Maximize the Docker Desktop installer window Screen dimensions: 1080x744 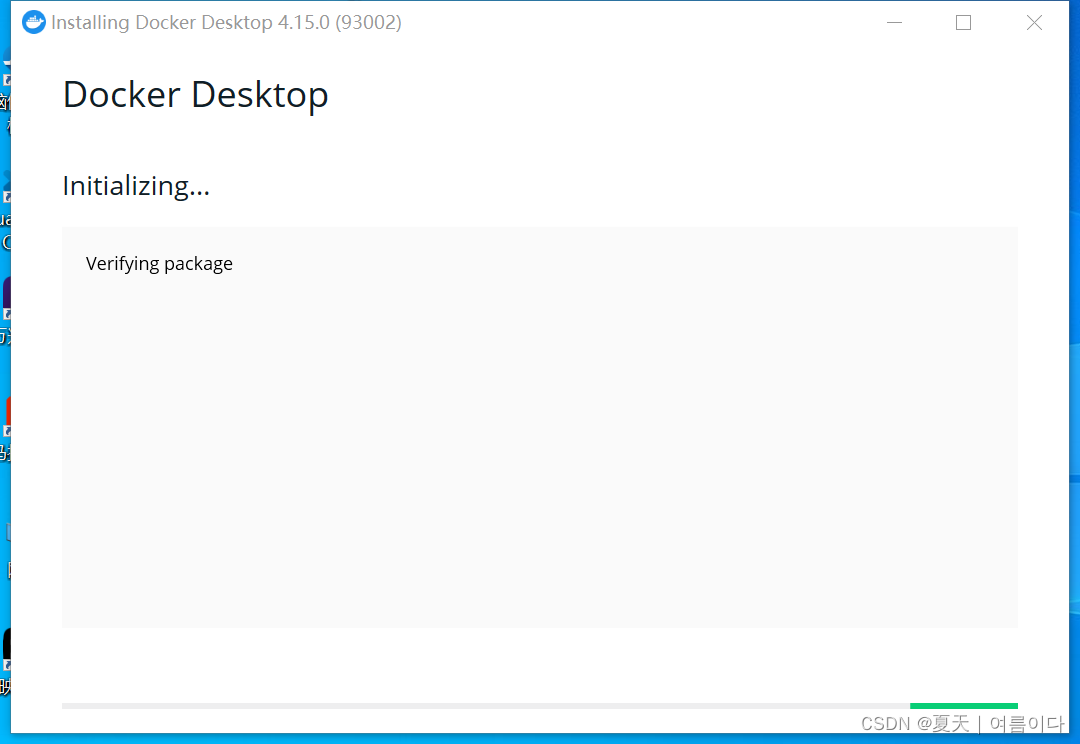(x=964, y=23)
